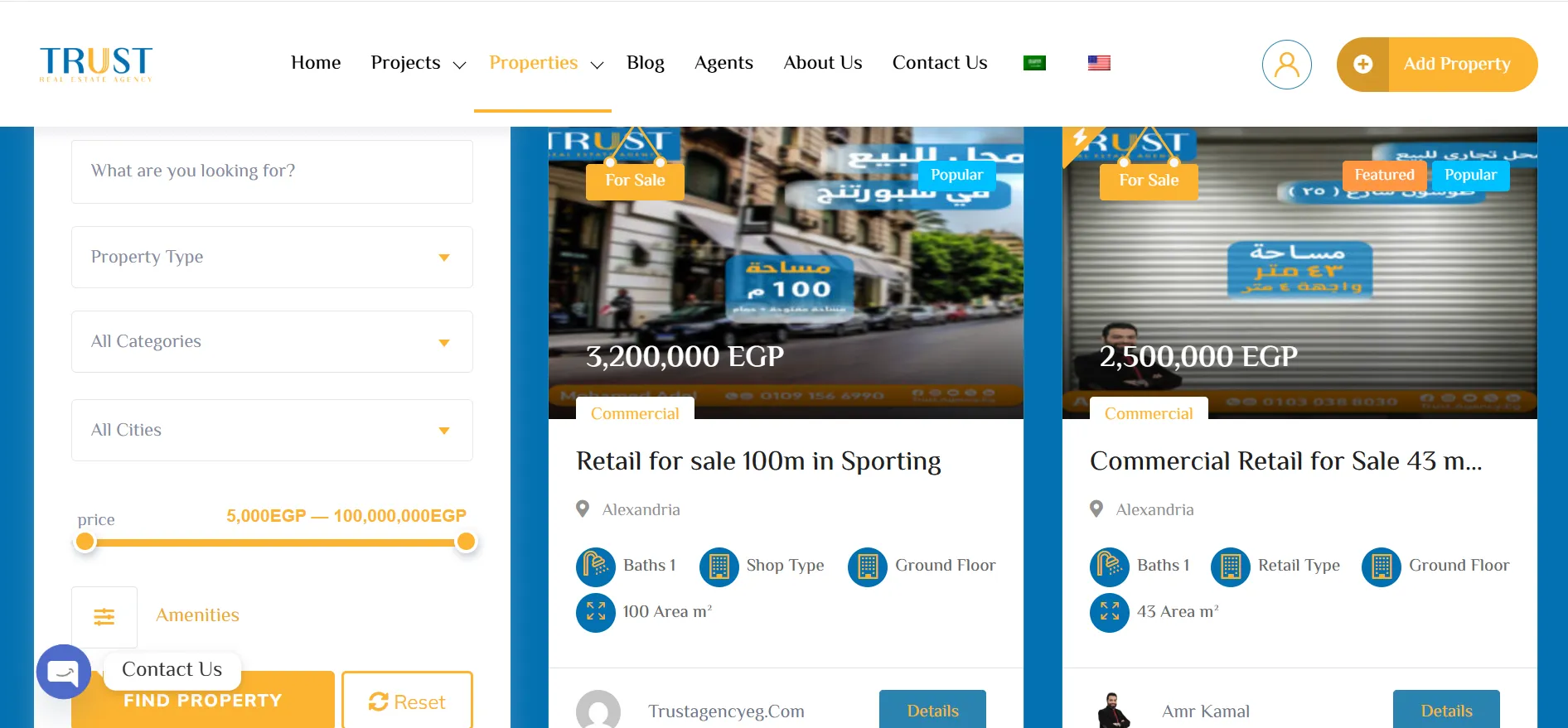The width and height of the screenshot is (1568, 728).
Task: Open the Property Type dropdown
Action: click(272, 258)
